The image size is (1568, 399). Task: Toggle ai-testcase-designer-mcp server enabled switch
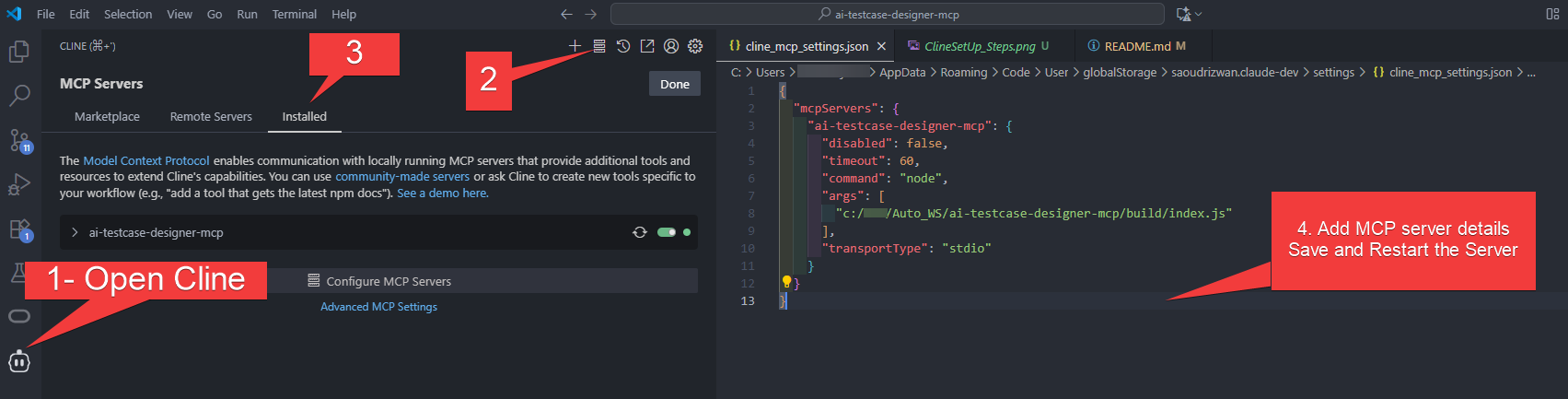(667, 232)
